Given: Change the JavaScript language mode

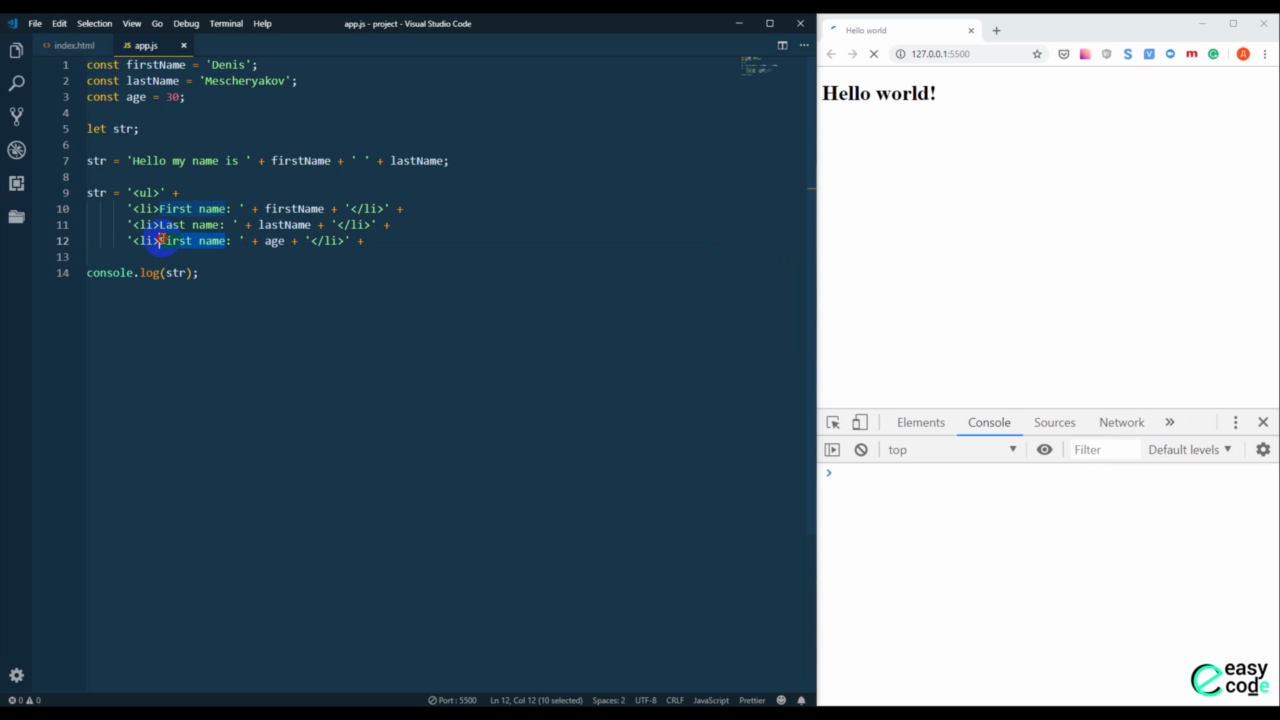Looking at the screenshot, I should (711, 700).
